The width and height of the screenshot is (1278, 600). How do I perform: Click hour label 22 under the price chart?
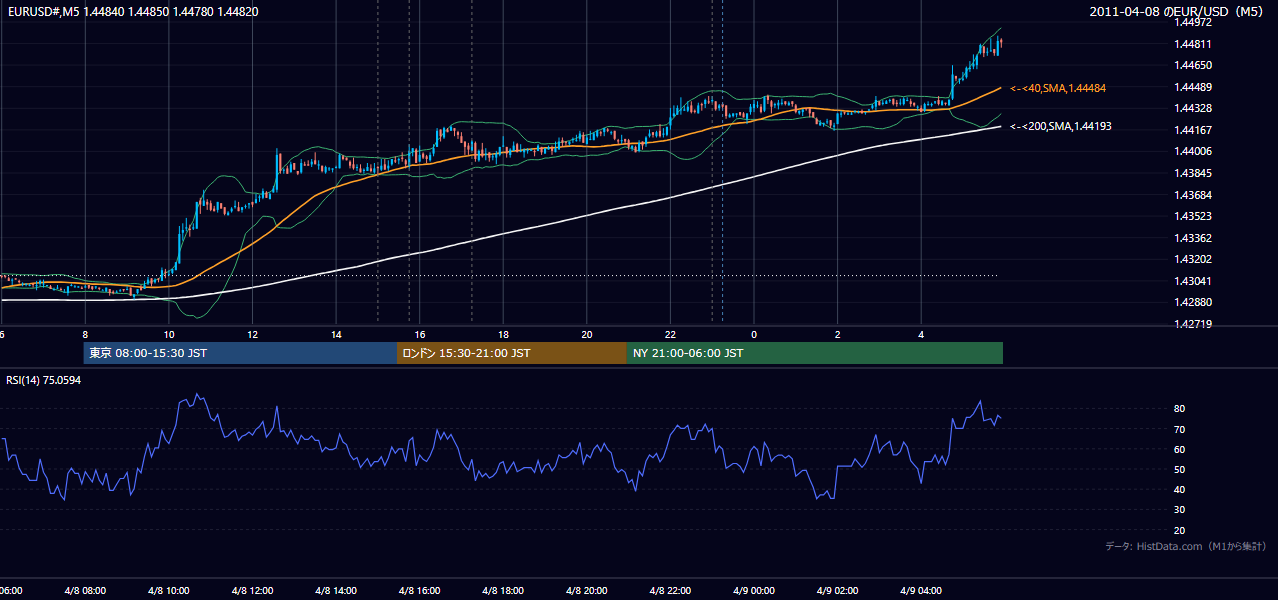point(670,334)
